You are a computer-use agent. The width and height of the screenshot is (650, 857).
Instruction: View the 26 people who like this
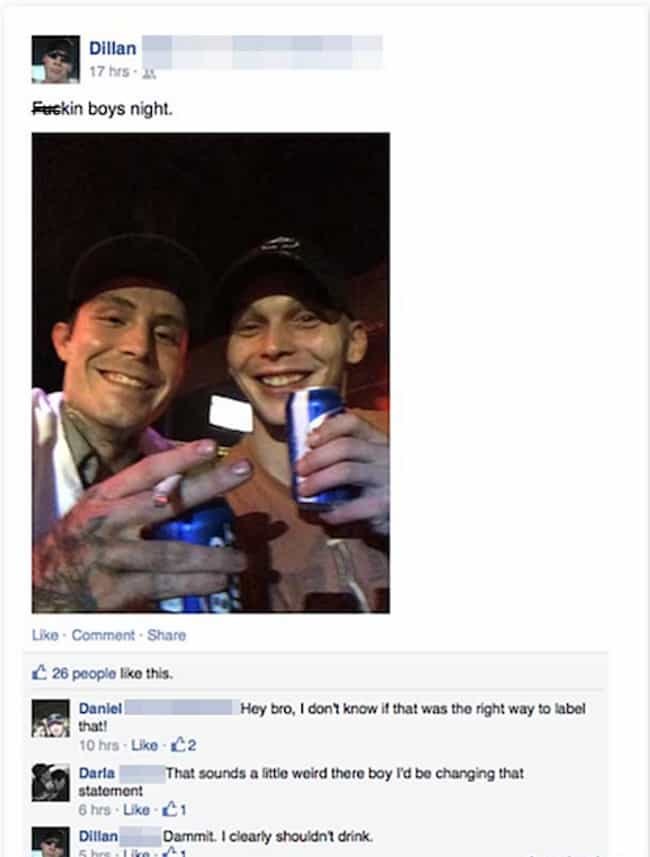tap(84, 673)
